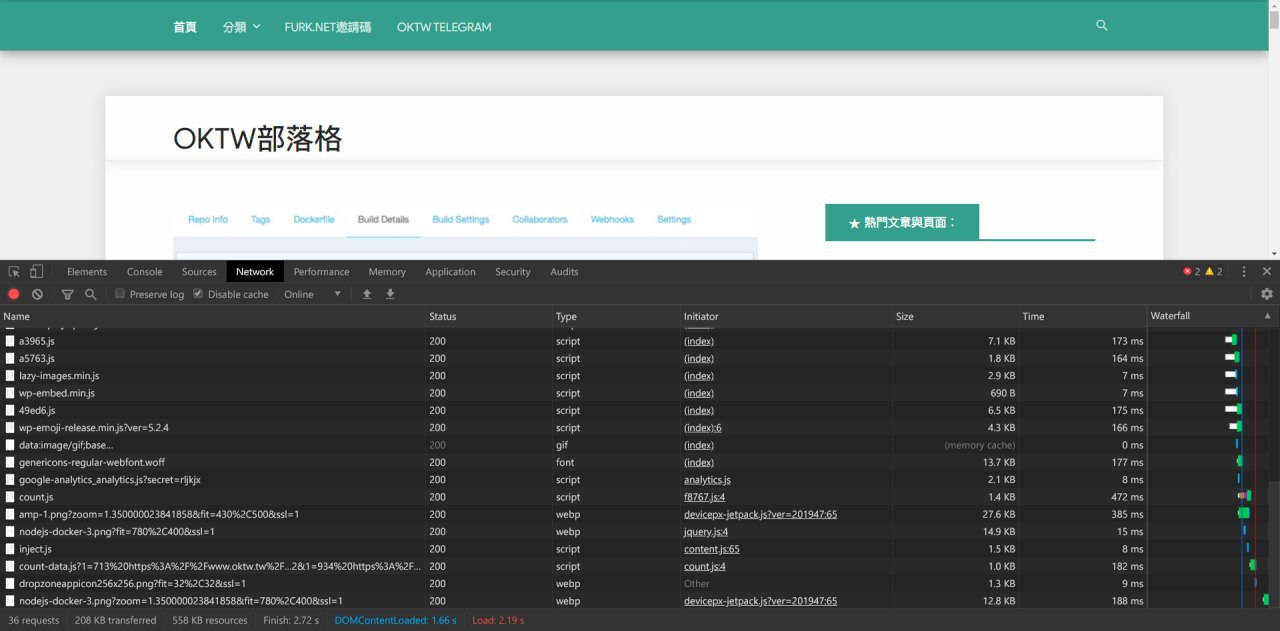Select the wp-emoji-release.min.js?ver=5.2.4 request
This screenshot has width=1280, height=631.
(x=634, y=428)
